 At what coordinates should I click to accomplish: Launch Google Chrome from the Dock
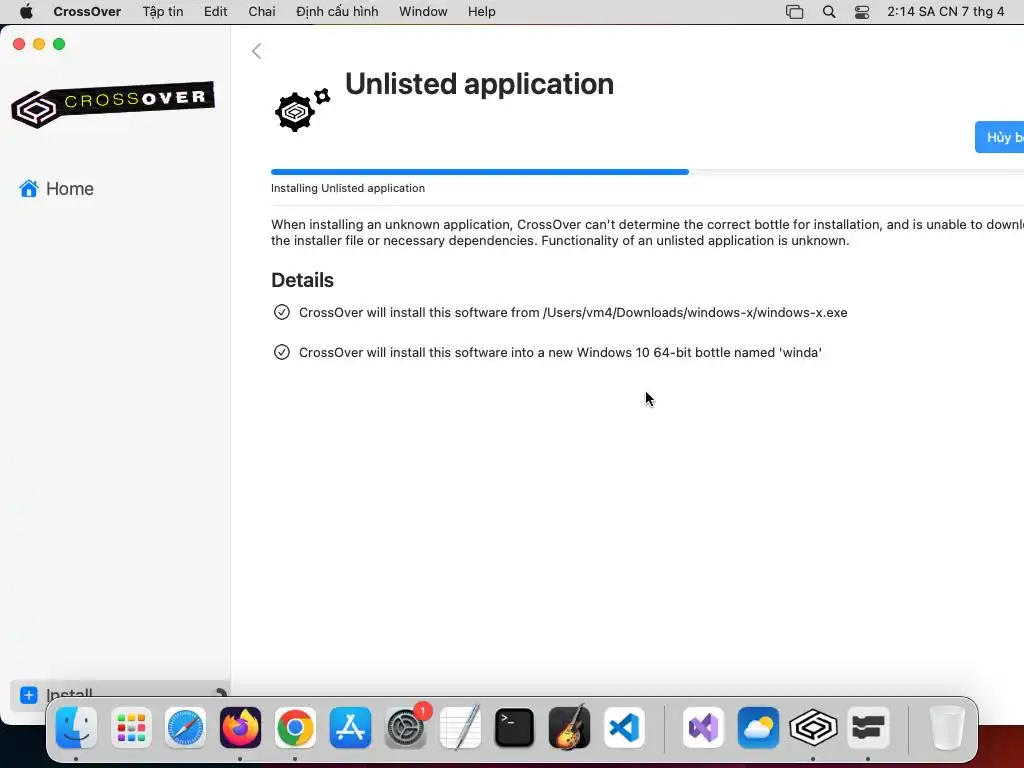(295, 727)
